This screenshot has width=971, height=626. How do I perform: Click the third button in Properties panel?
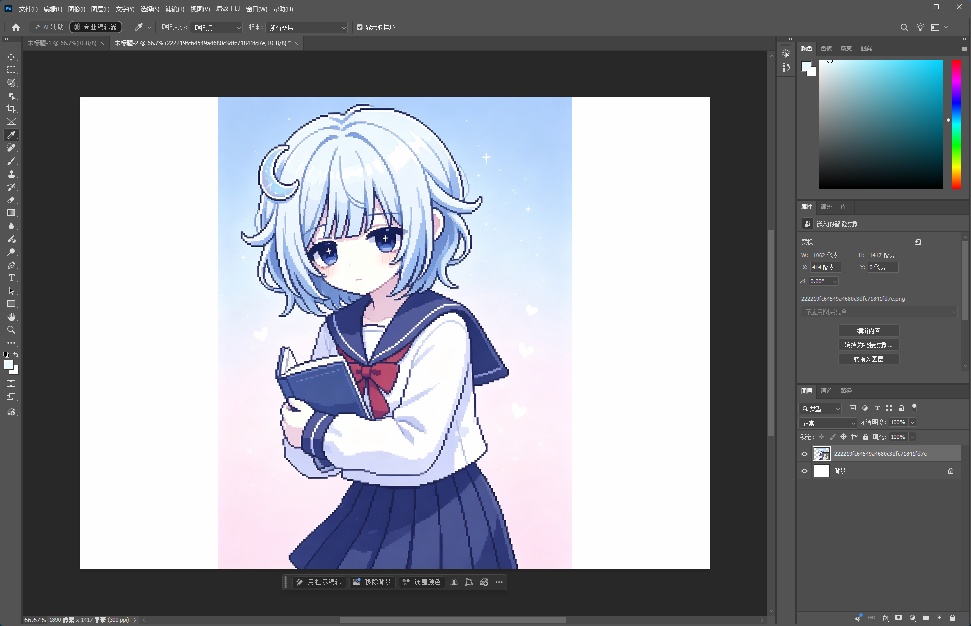point(868,359)
